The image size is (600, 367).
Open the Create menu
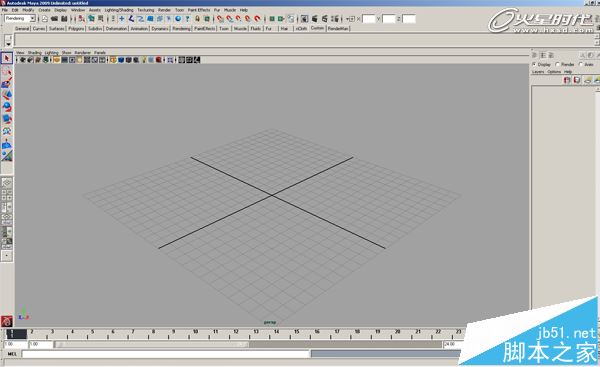coord(44,10)
